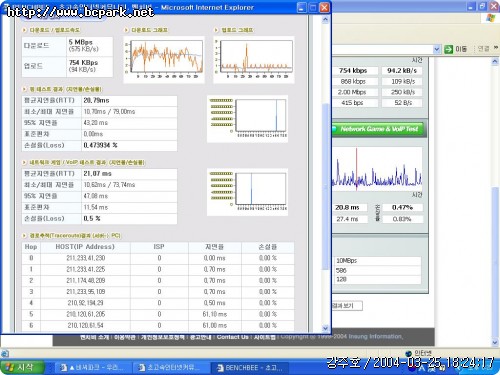The height and width of the screenshot is (375, 500).
Task: Click arrow icon beside 핑 테스트 결과 heading
Action: [x=25, y=89]
